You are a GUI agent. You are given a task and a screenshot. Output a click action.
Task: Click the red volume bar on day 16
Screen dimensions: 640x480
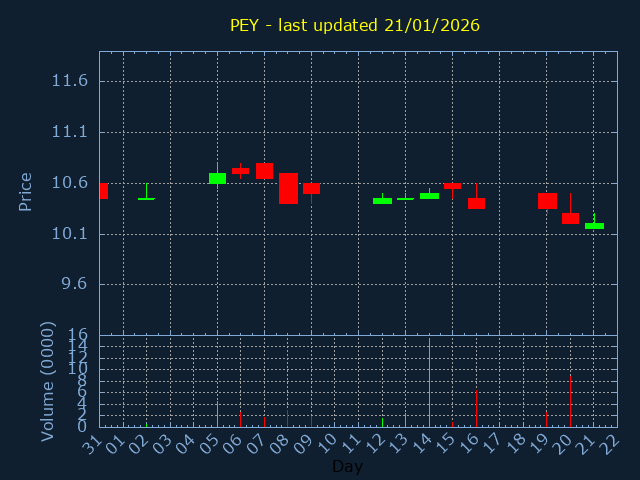476,407
